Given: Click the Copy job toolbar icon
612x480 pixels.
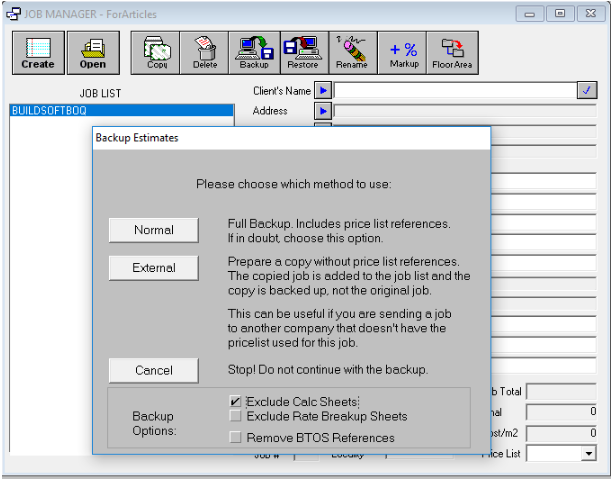Looking at the screenshot, I should 157,52.
